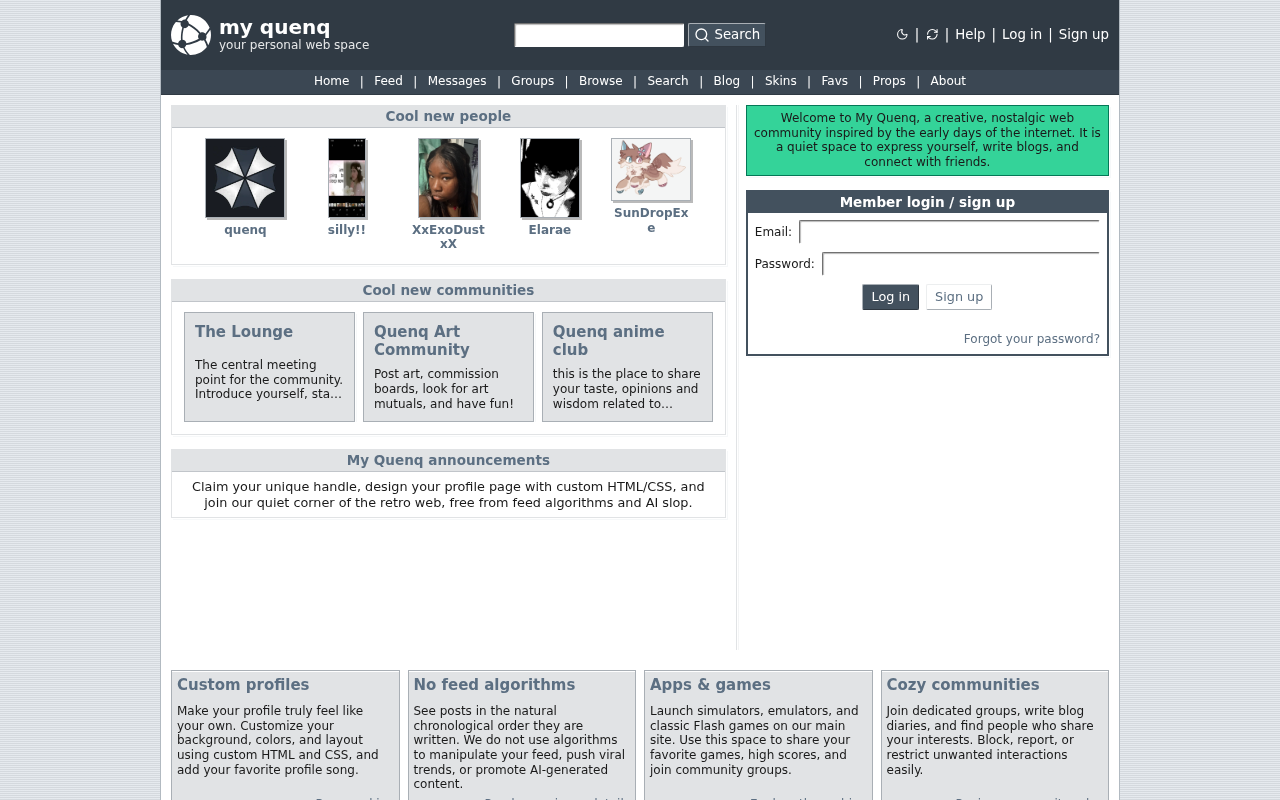Open the Browse menu item
1280x800 pixels.
tap(601, 81)
